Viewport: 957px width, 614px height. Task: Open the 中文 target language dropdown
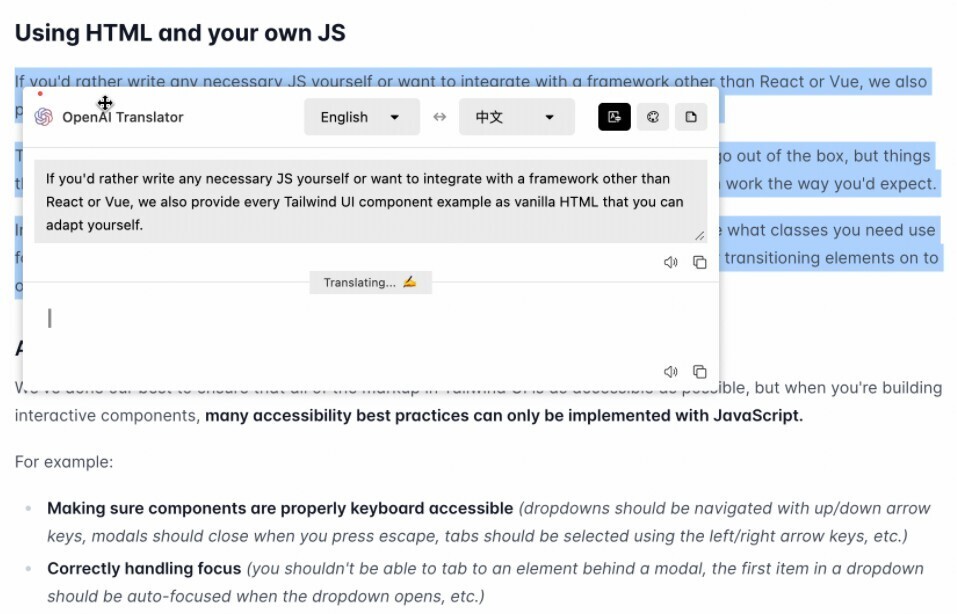(516, 117)
